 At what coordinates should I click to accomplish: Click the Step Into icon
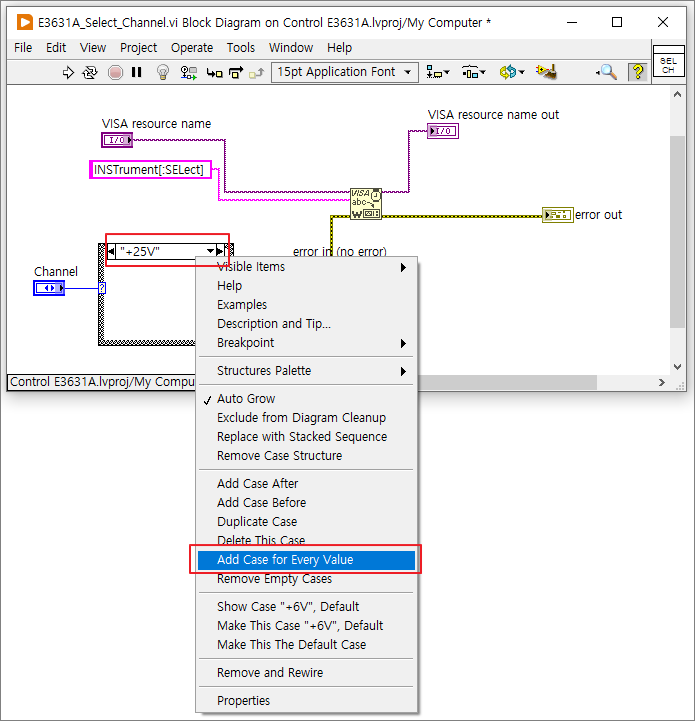click(214, 73)
